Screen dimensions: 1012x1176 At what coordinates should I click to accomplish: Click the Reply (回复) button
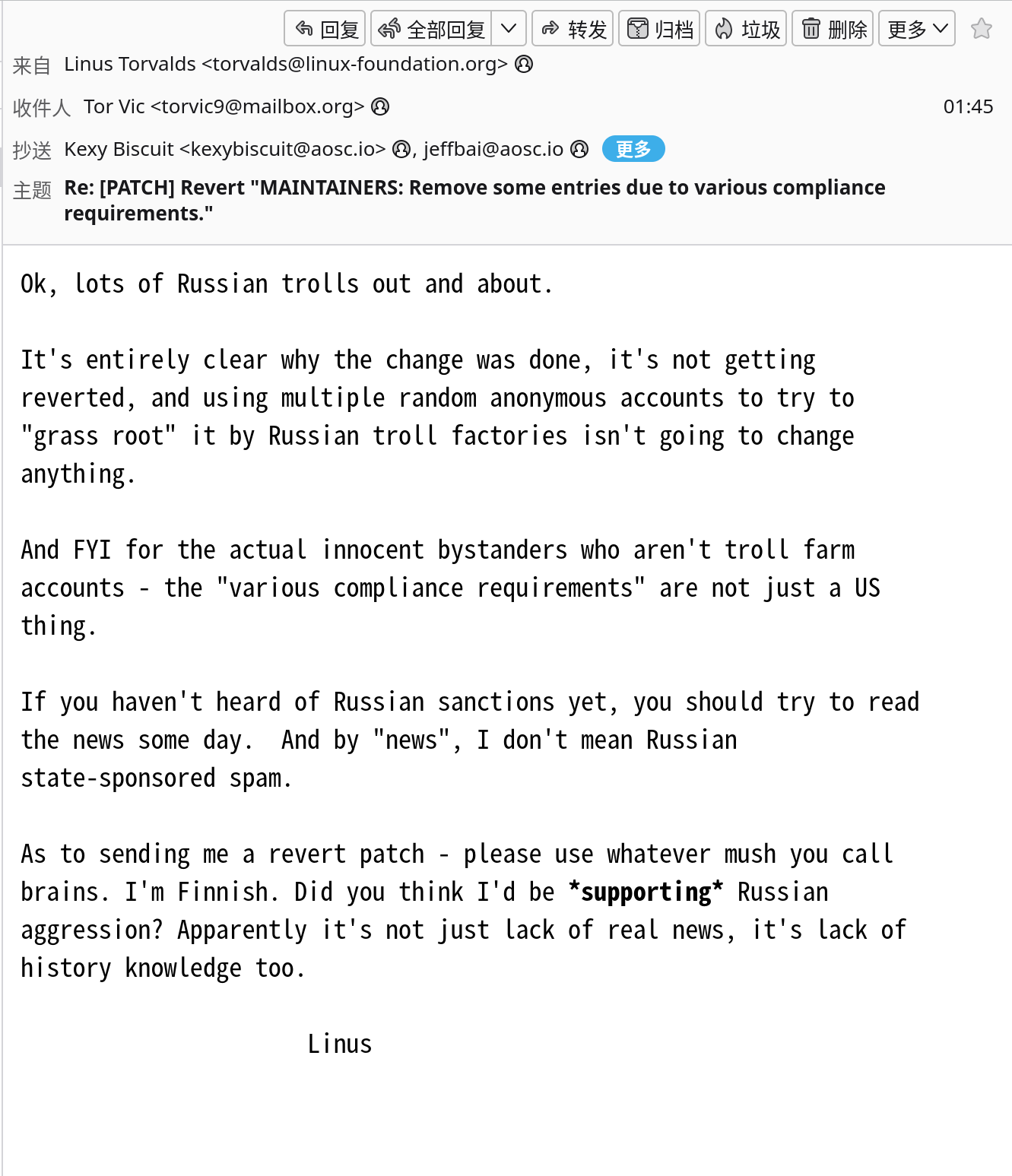tap(325, 29)
